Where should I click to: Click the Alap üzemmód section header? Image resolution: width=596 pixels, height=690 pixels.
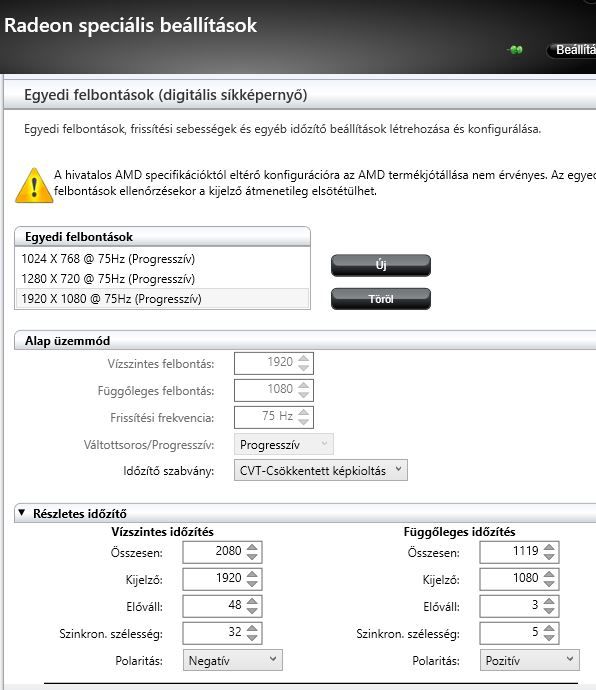[x=305, y=340]
